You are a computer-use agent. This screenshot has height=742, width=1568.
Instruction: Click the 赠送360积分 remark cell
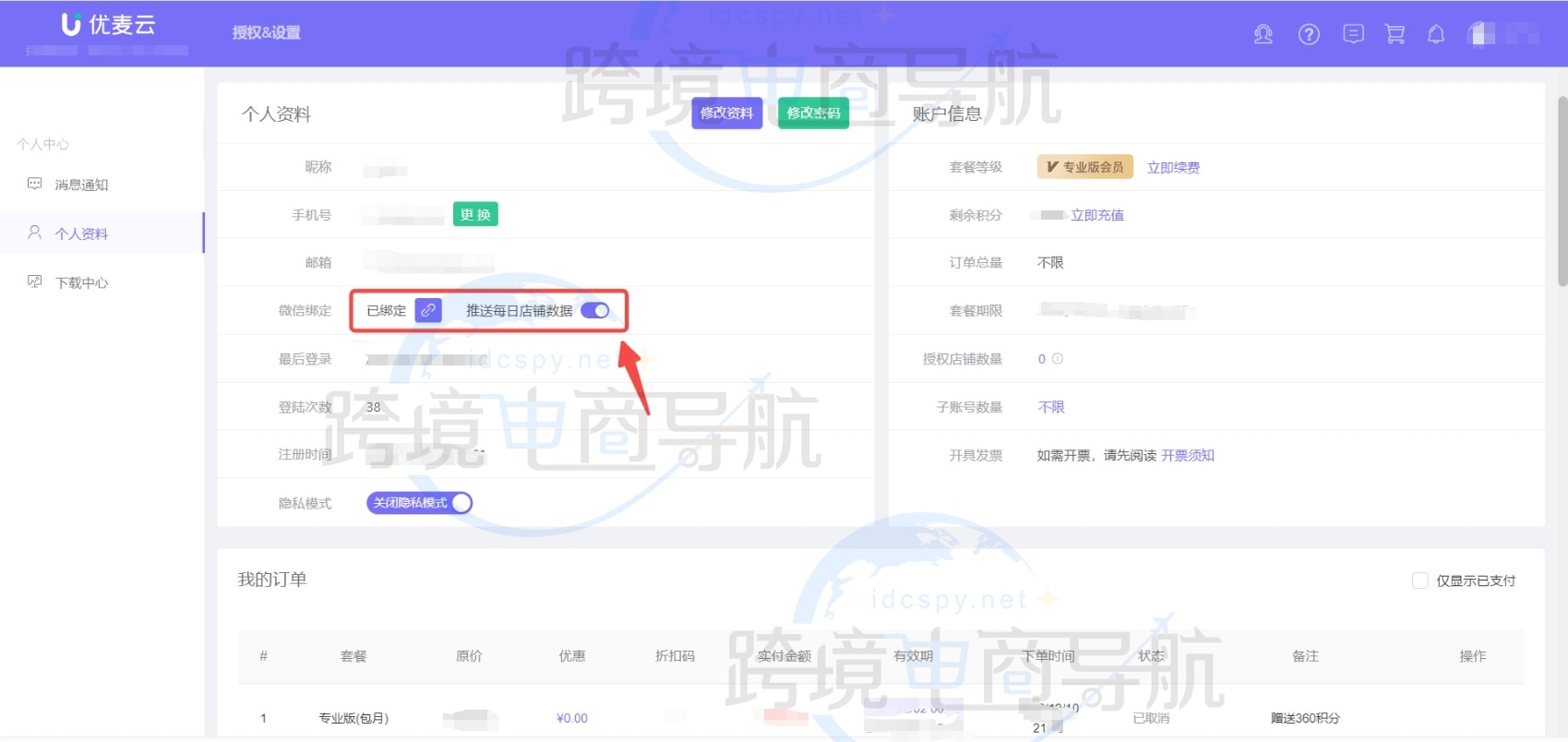1305,718
